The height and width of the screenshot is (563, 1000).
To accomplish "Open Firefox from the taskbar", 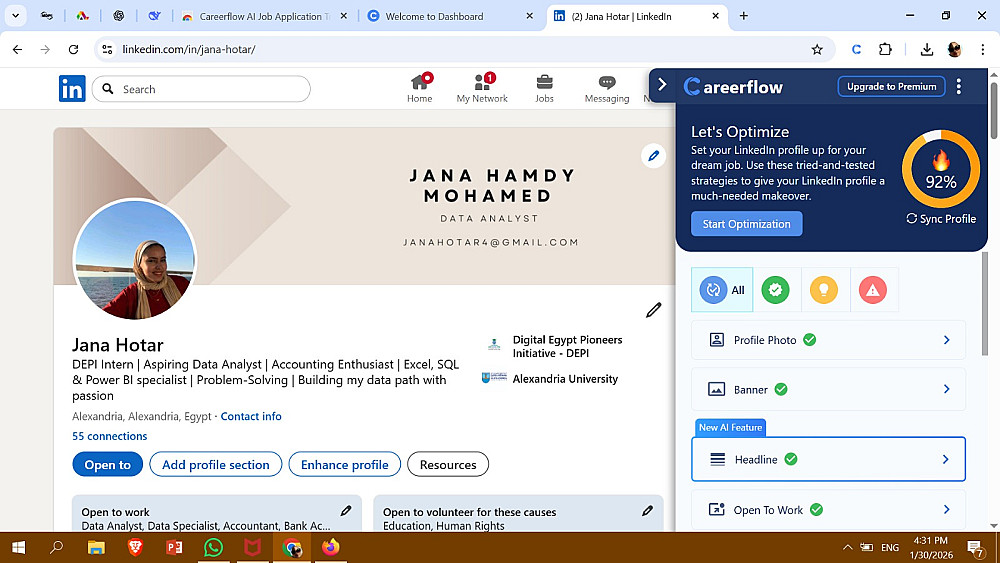I will (x=330, y=547).
